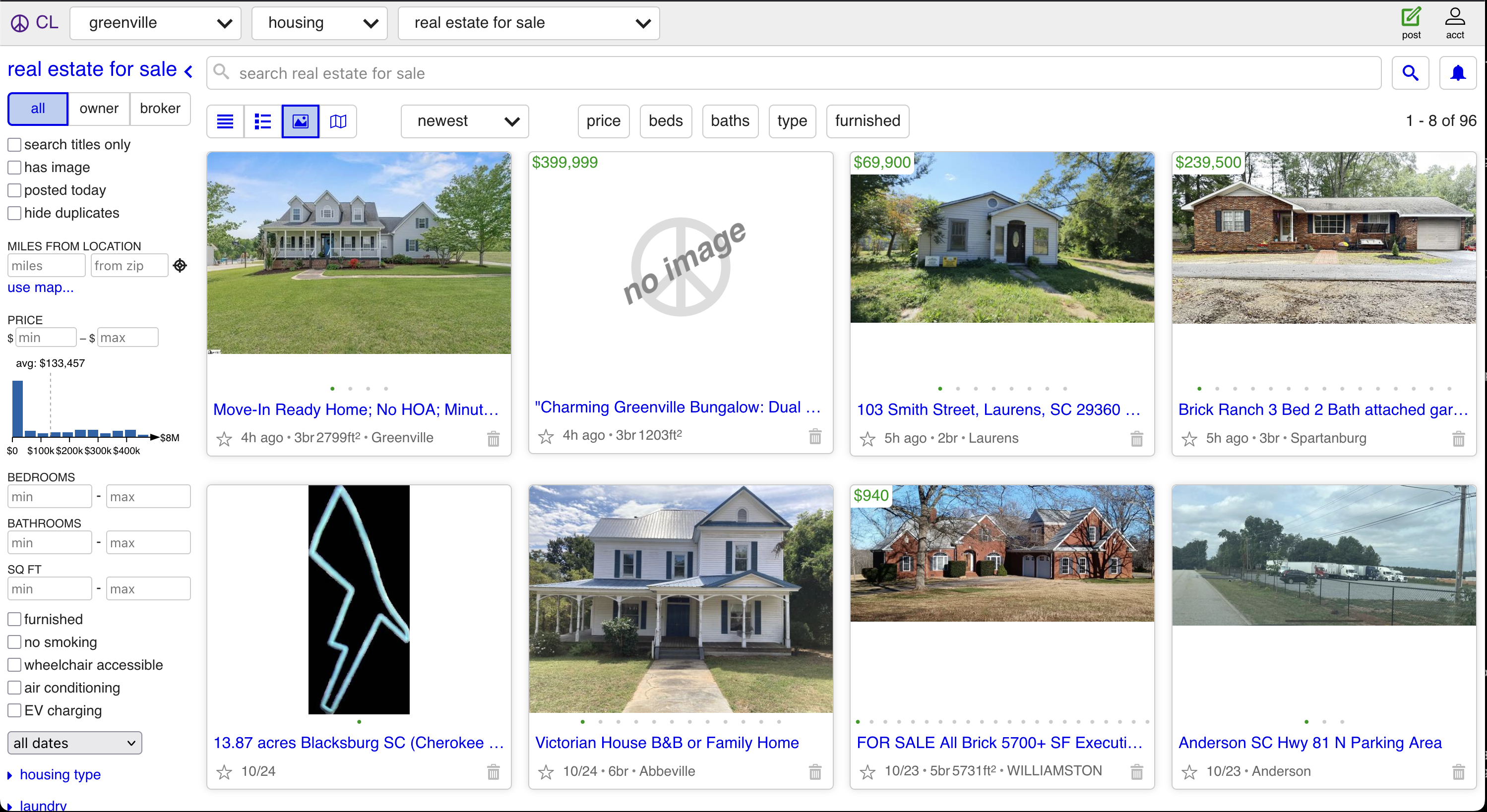Switch to compact list view icon
1487x812 pixels.
[262, 121]
